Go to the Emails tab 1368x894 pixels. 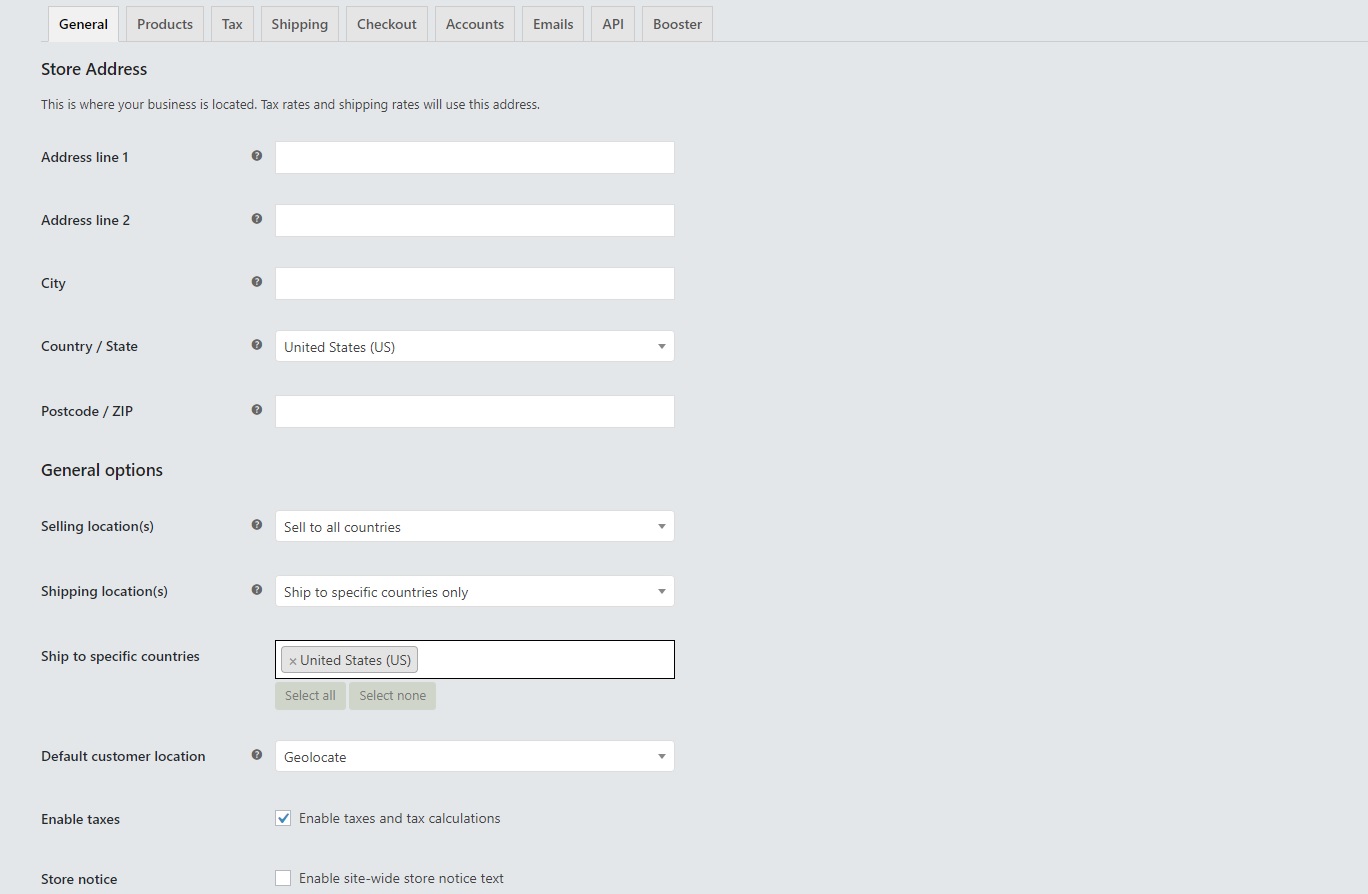point(553,24)
